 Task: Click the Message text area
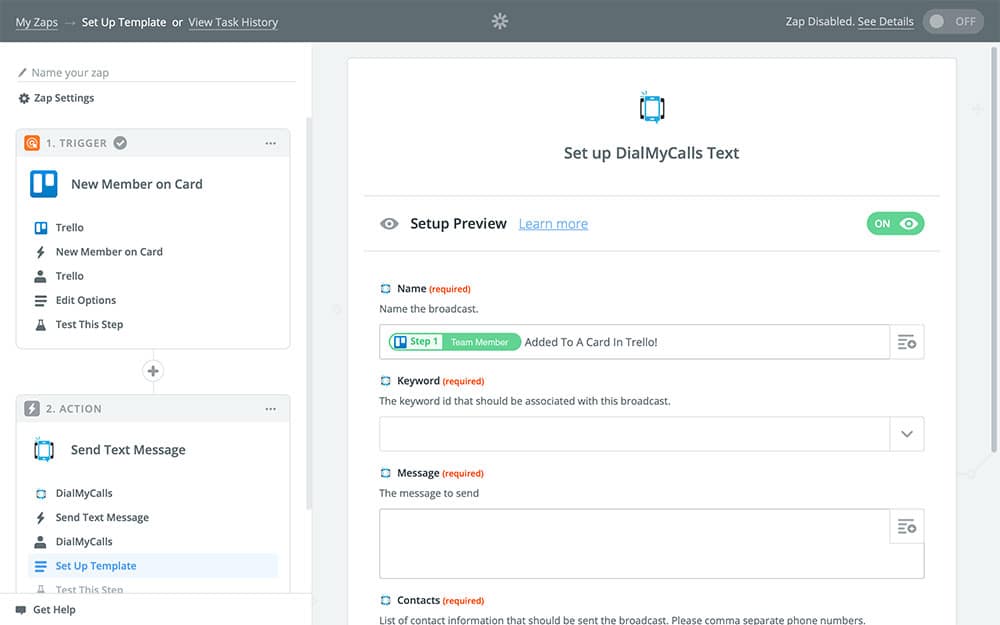pos(634,544)
